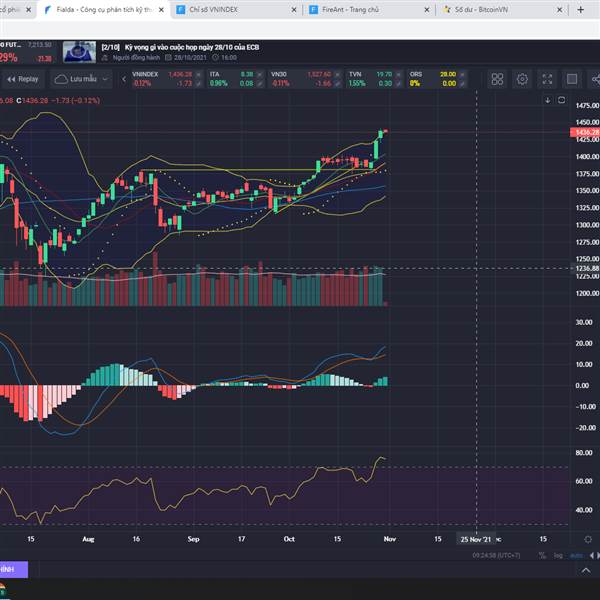Click the Oct label on time axis

click(289, 539)
